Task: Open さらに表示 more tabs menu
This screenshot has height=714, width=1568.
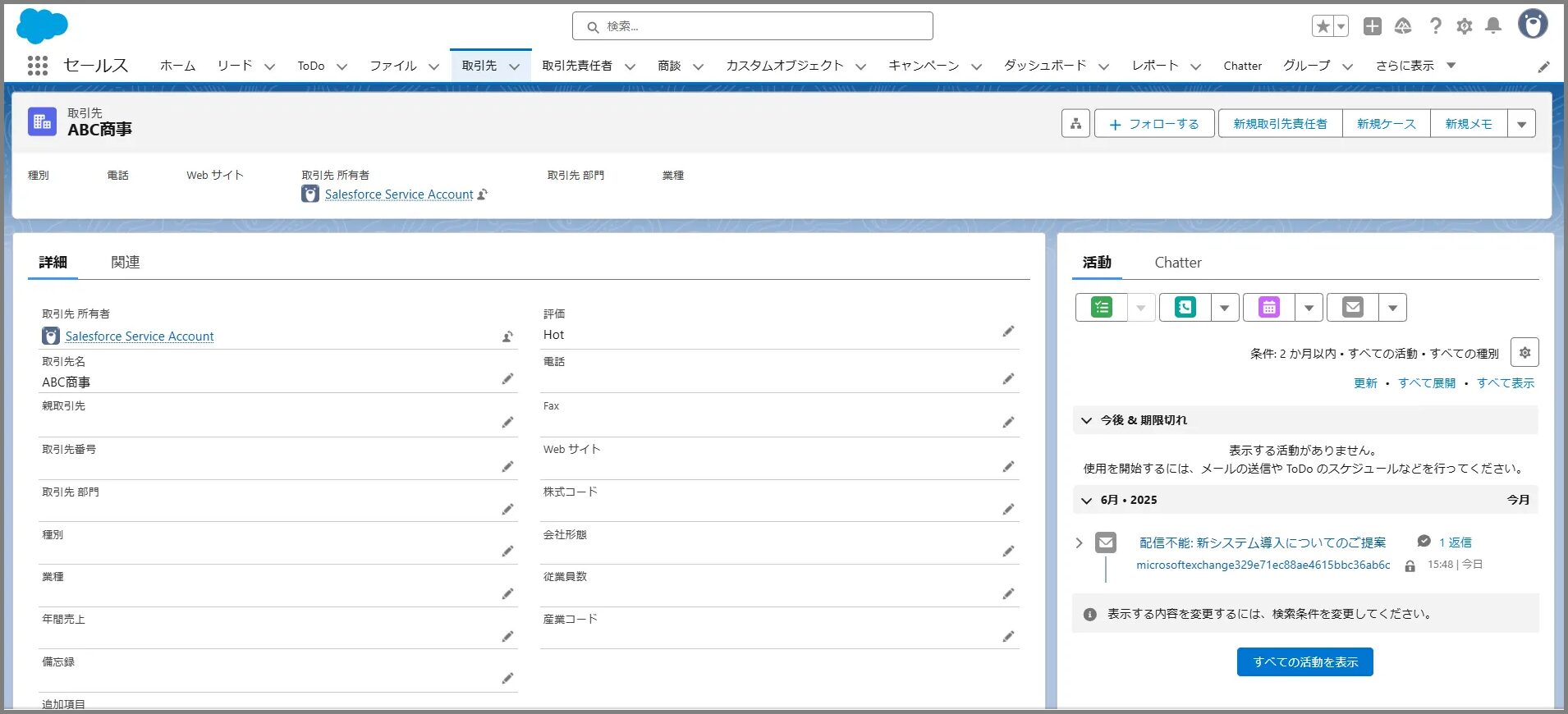Action: [1415, 66]
